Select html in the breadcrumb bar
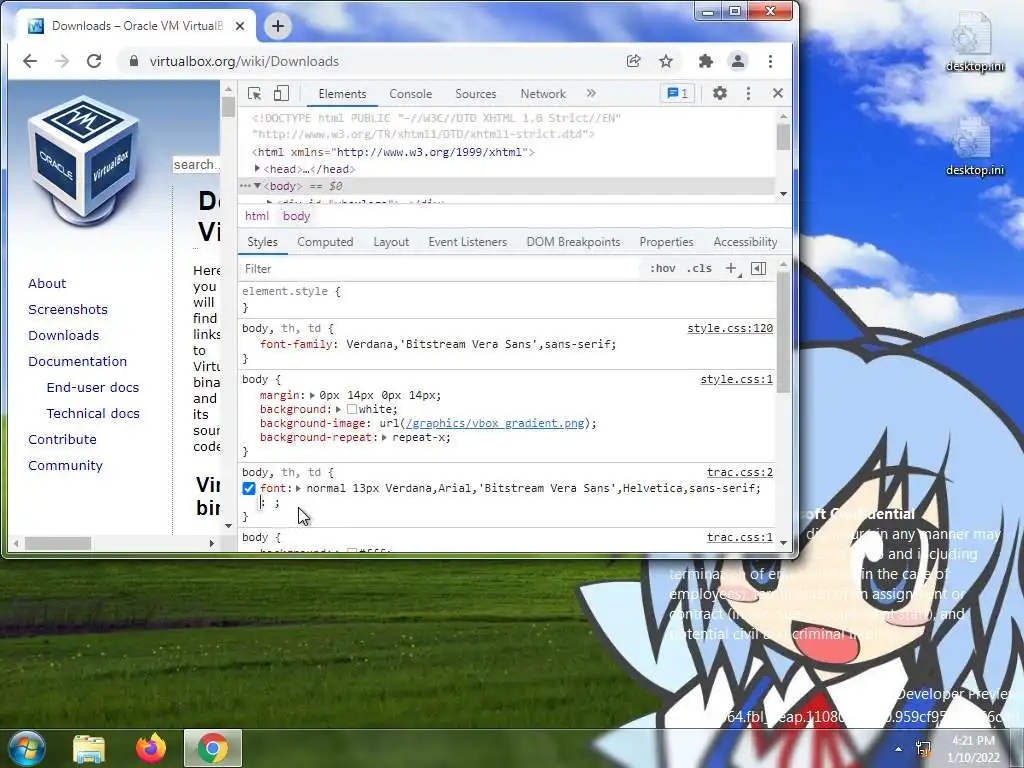1024x768 pixels. 257,216
